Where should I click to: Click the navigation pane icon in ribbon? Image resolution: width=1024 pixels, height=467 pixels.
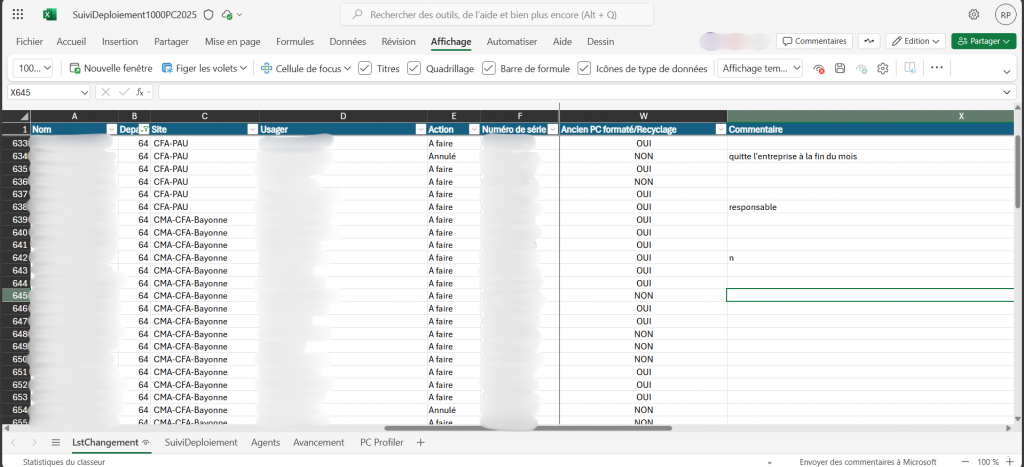click(x=910, y=68)
